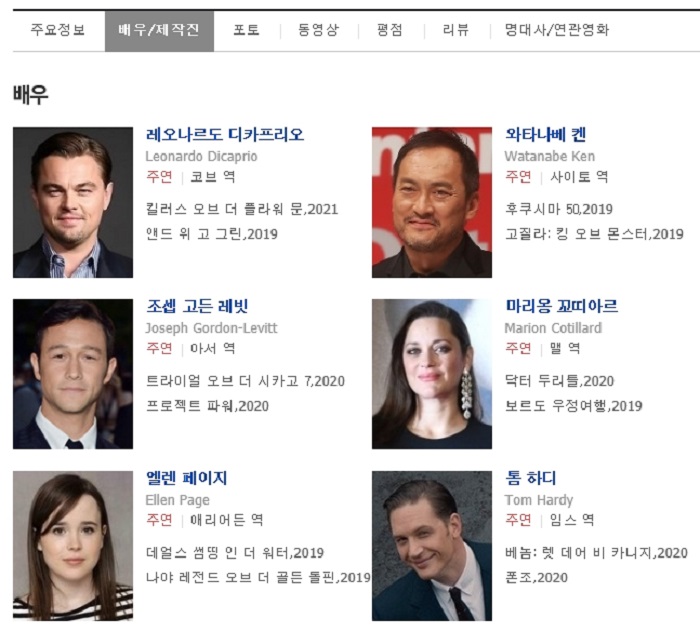Select the 배우/제작진 tab

point(159,31)
